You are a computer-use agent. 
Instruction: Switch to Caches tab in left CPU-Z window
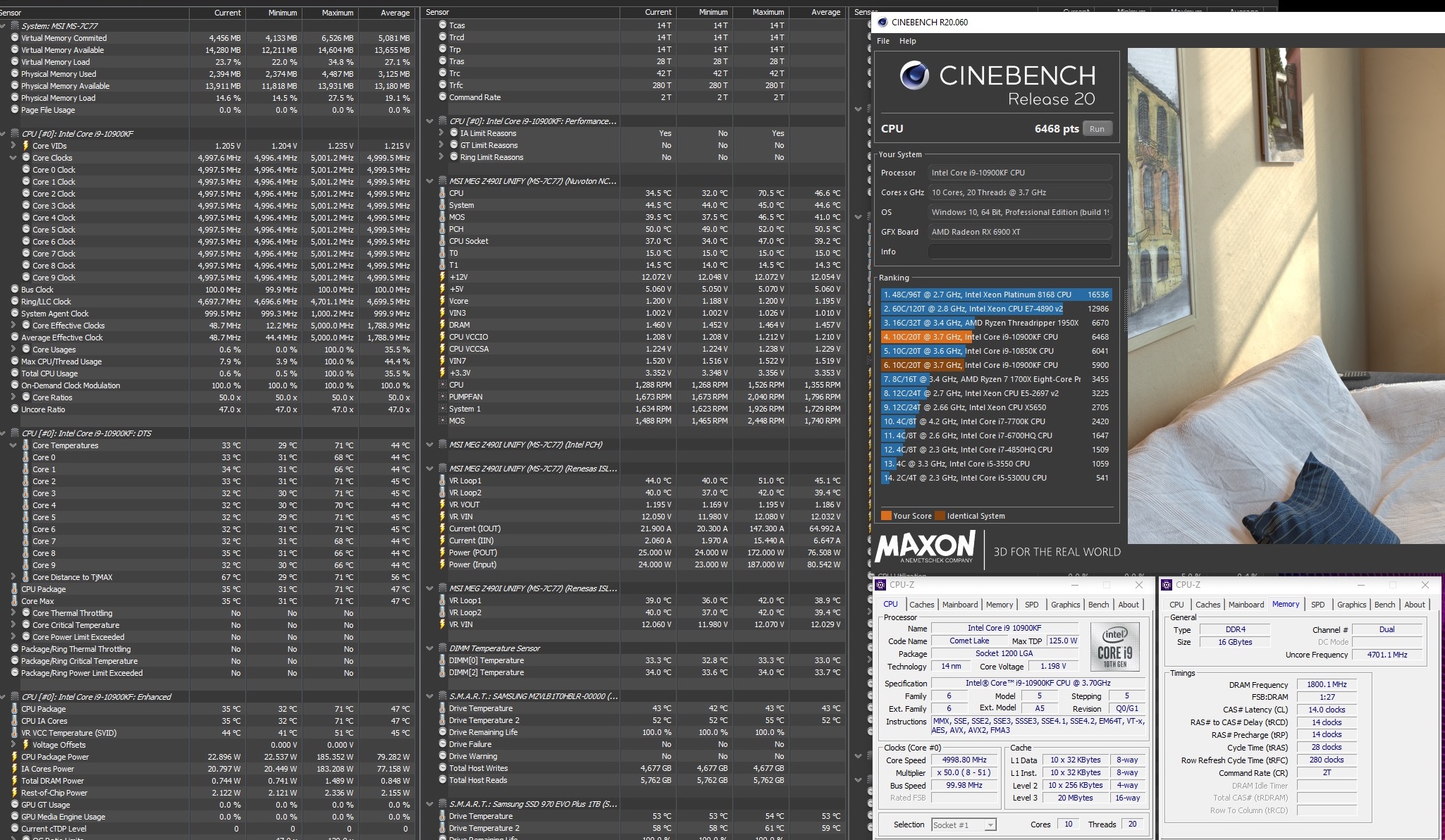[921, 605]
